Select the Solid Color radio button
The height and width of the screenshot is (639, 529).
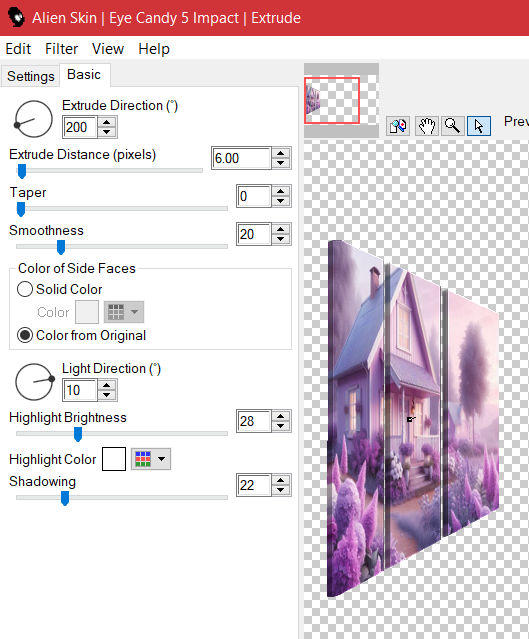(25, 289)
